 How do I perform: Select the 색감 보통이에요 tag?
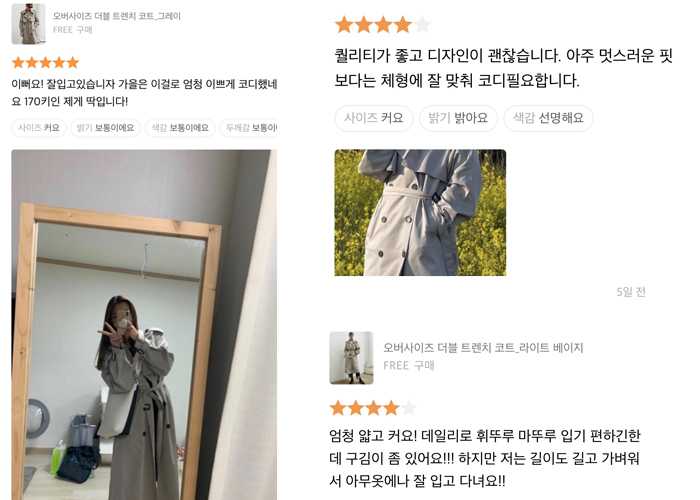point(180,128)
